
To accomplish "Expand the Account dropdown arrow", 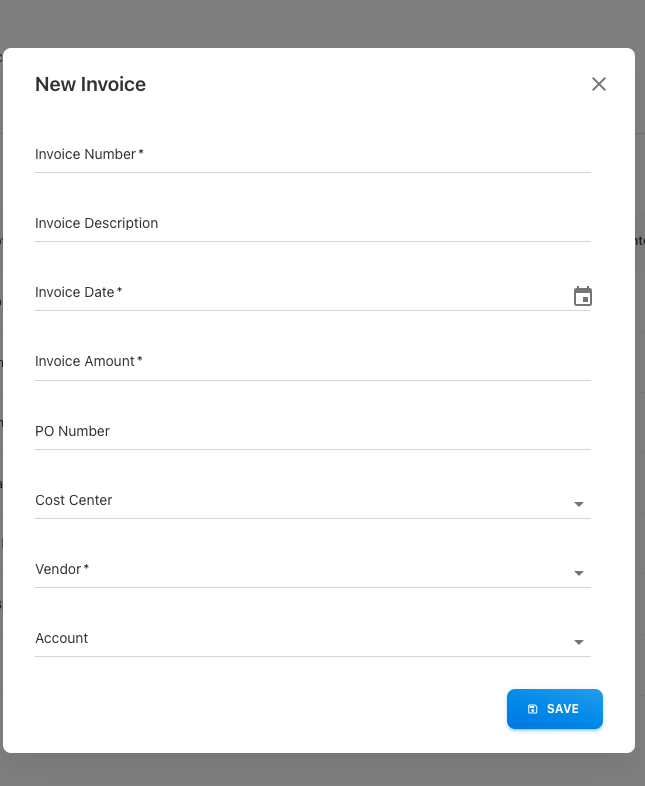I will (579, 642).
